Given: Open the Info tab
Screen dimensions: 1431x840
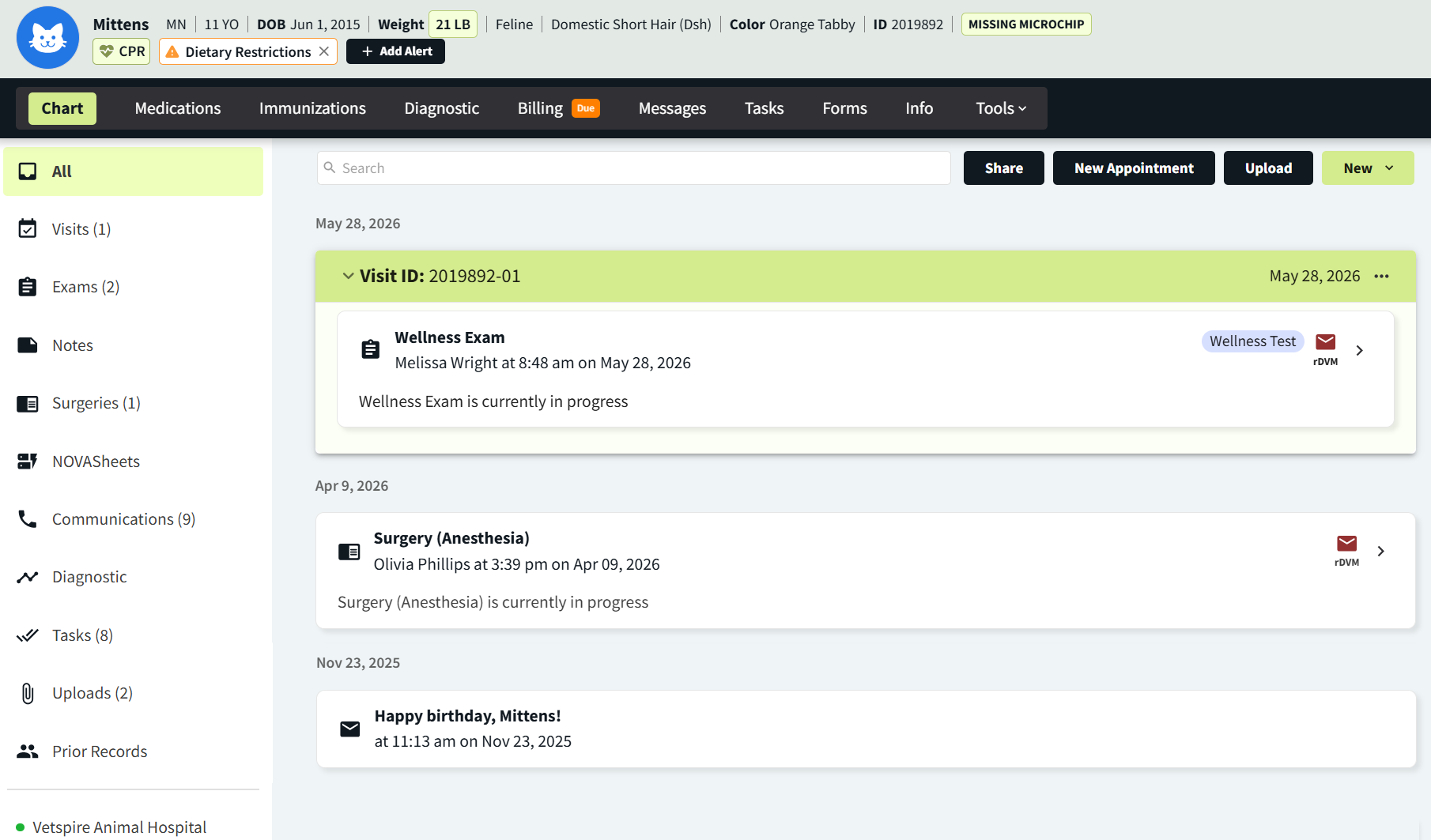Looking at the screenshot, I should pyautogui.click(x=919, y=108).
